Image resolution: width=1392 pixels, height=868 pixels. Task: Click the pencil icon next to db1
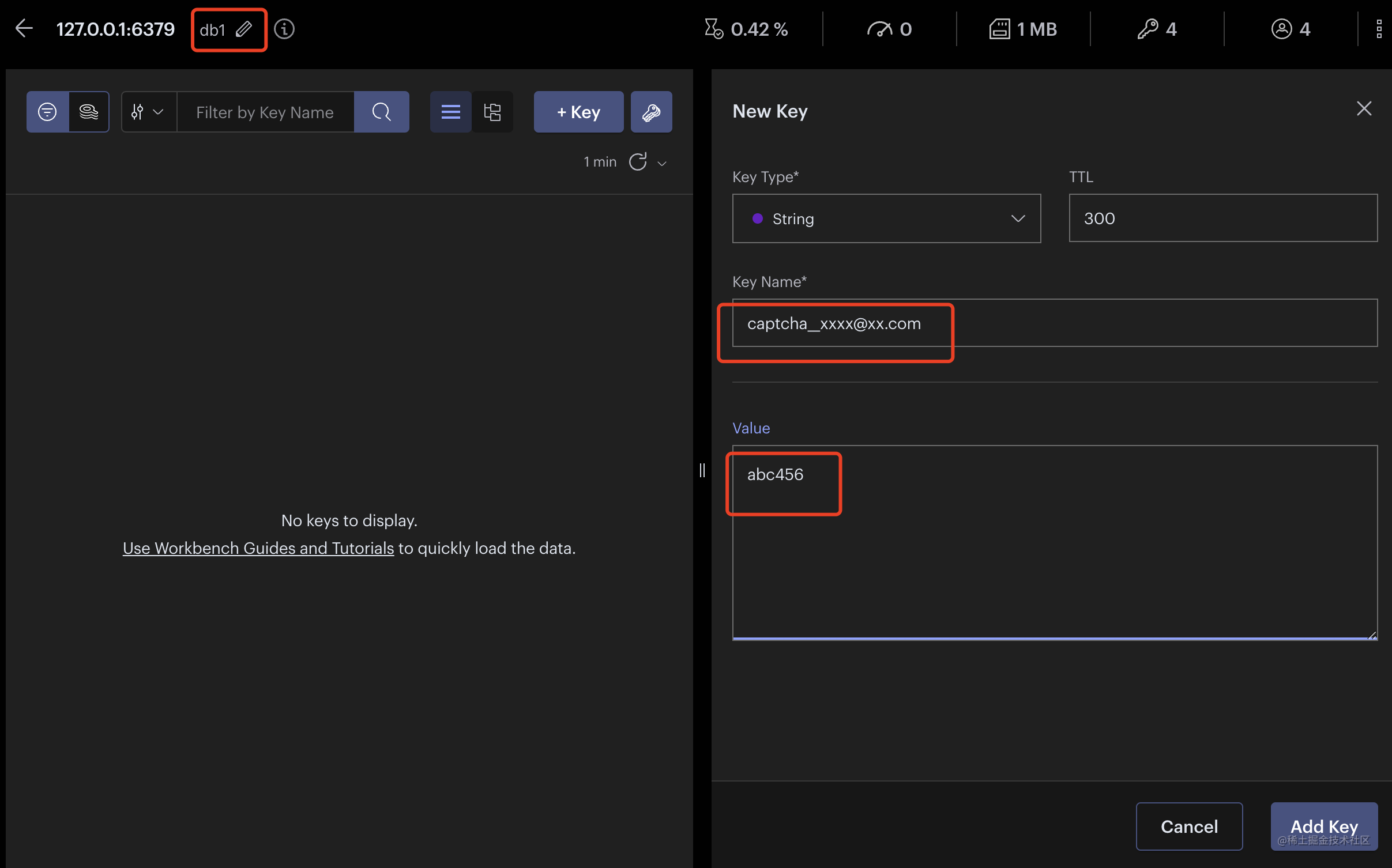point(244,29)
